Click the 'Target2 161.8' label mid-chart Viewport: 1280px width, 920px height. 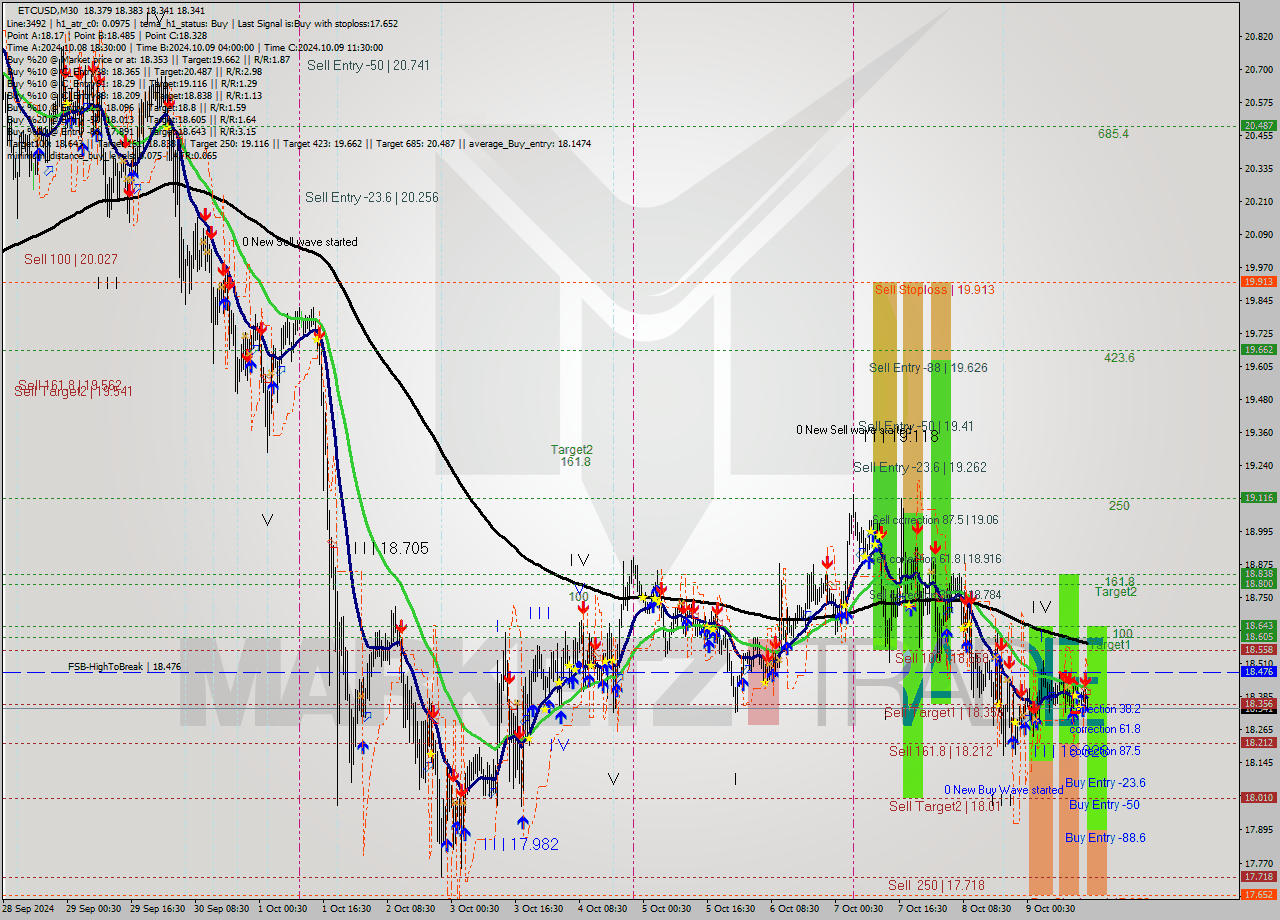click(573, 456)
